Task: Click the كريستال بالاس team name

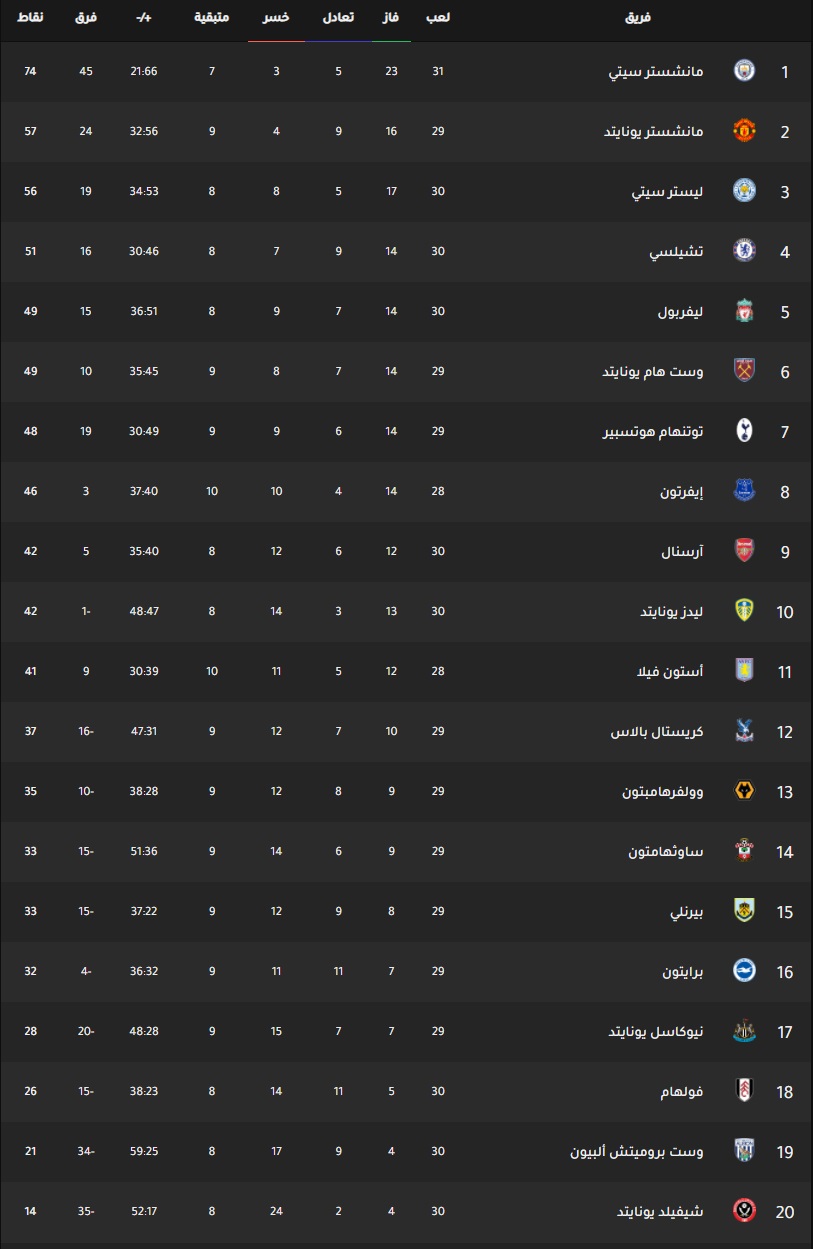Action: pos(657,731)
